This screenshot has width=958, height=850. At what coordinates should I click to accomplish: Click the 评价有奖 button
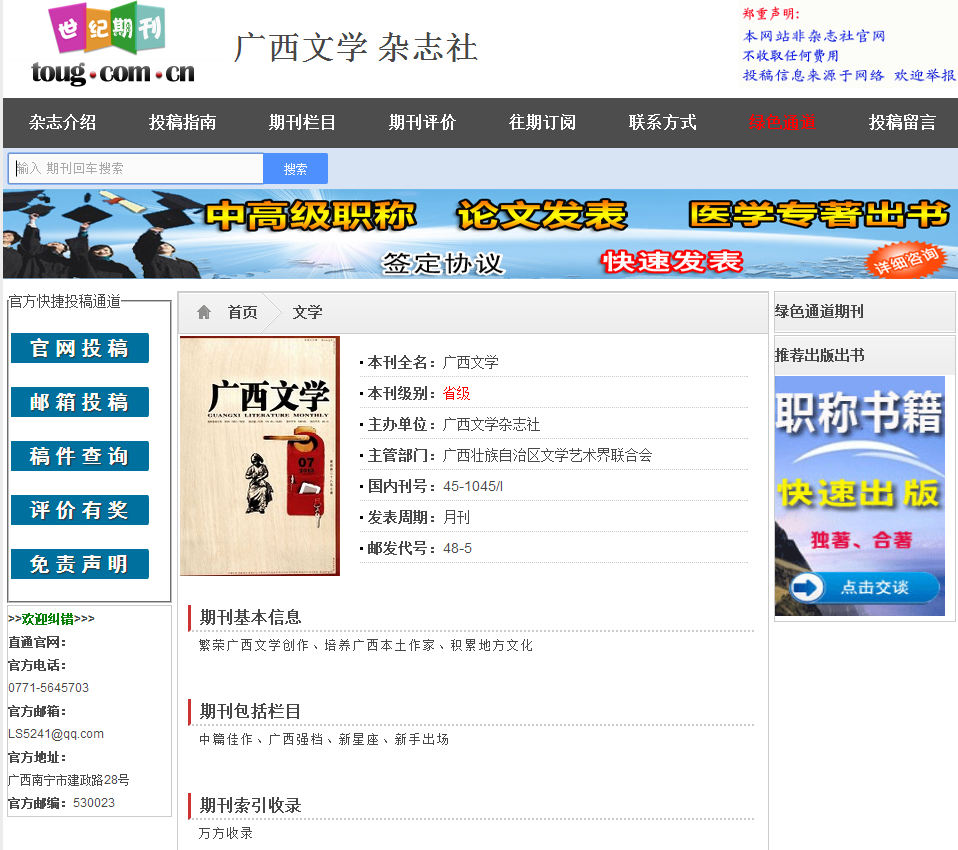80,510
